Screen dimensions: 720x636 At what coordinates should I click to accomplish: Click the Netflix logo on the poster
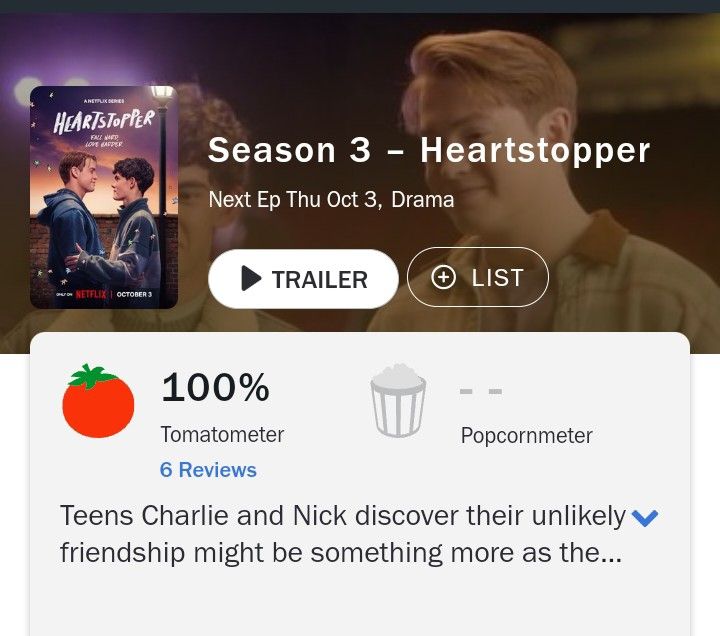tap(91, 294)
